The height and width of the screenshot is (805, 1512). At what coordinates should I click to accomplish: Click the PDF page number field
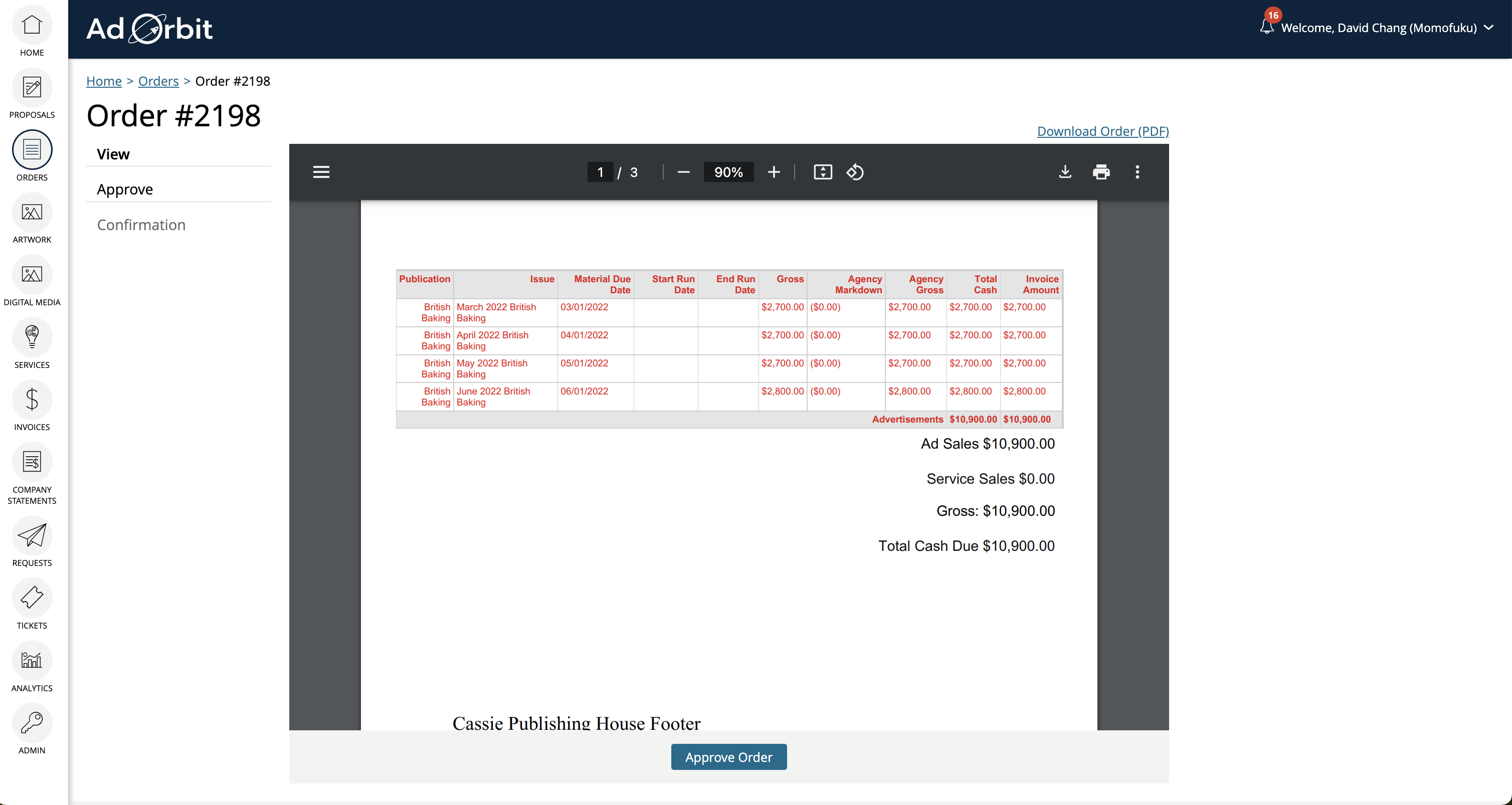click(600, 172)
